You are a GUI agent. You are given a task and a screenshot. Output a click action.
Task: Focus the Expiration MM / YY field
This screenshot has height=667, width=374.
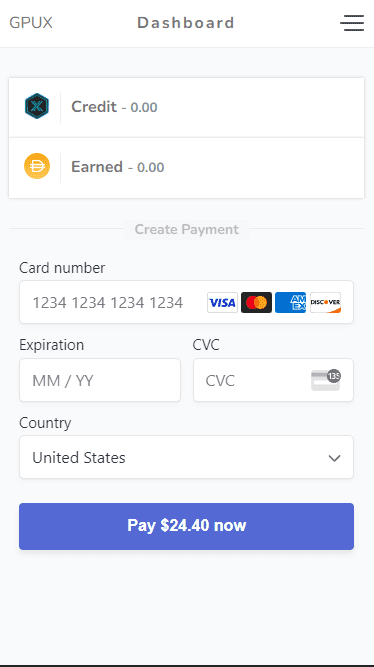(100, 380)
